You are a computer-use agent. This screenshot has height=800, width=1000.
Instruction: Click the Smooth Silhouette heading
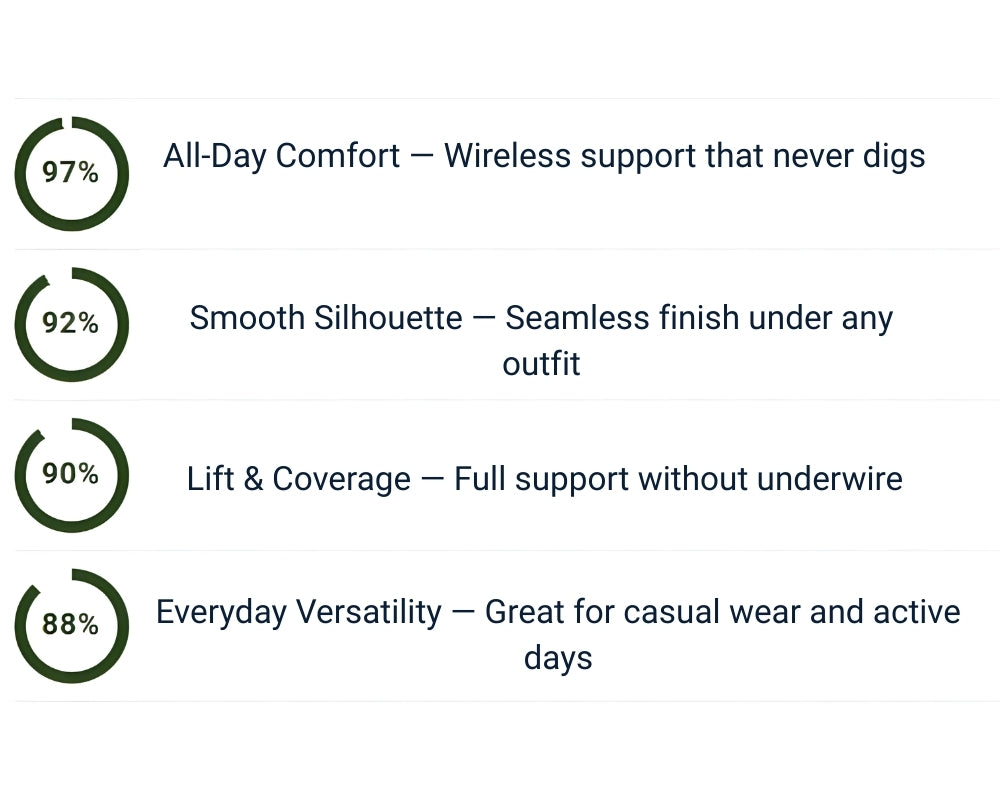pos(326,318)
